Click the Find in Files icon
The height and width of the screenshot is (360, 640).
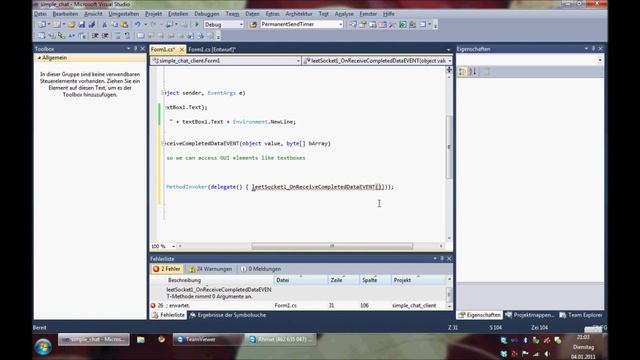click(x=253, y=24)
